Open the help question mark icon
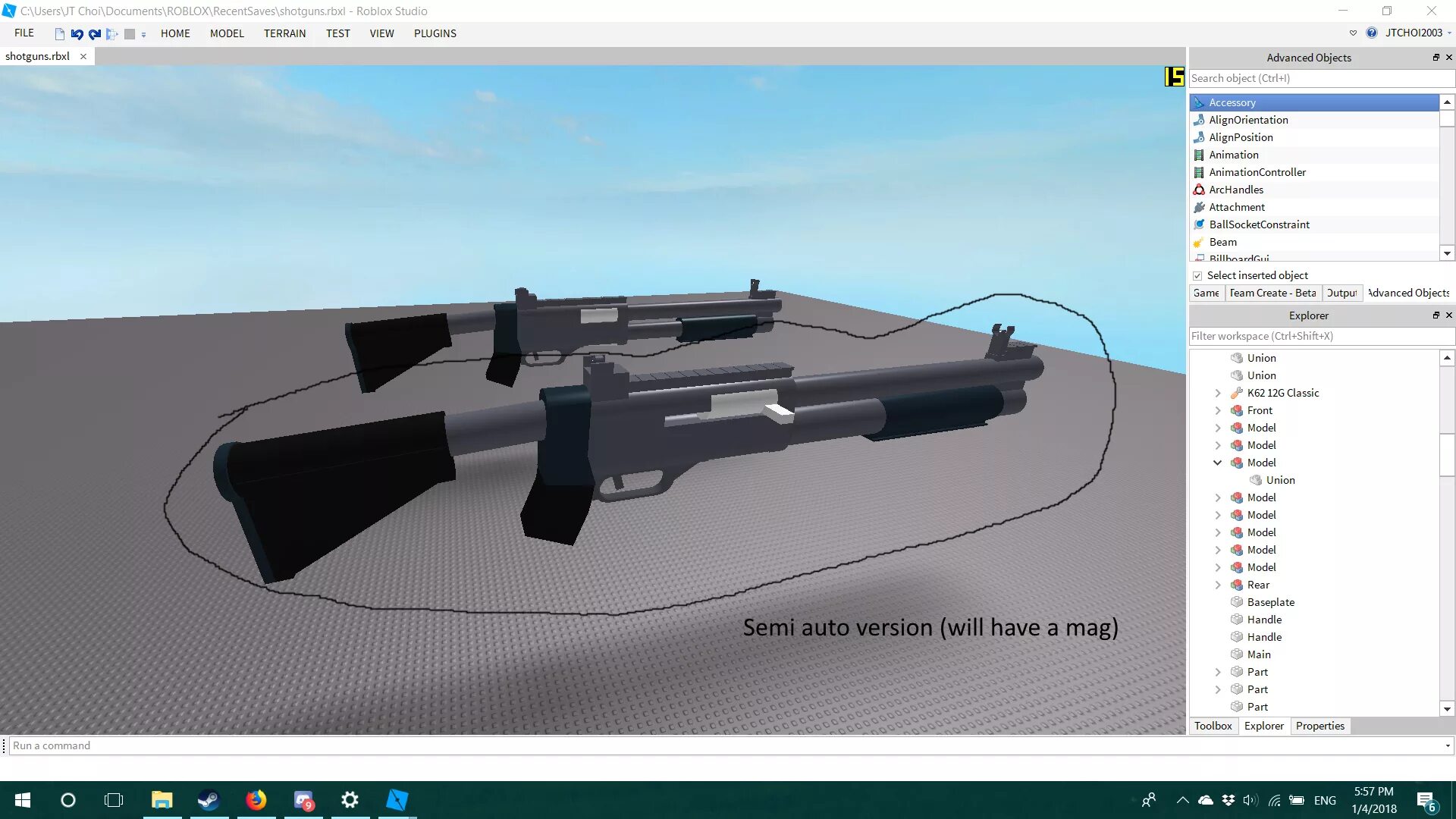 [x=1371, y=33]
